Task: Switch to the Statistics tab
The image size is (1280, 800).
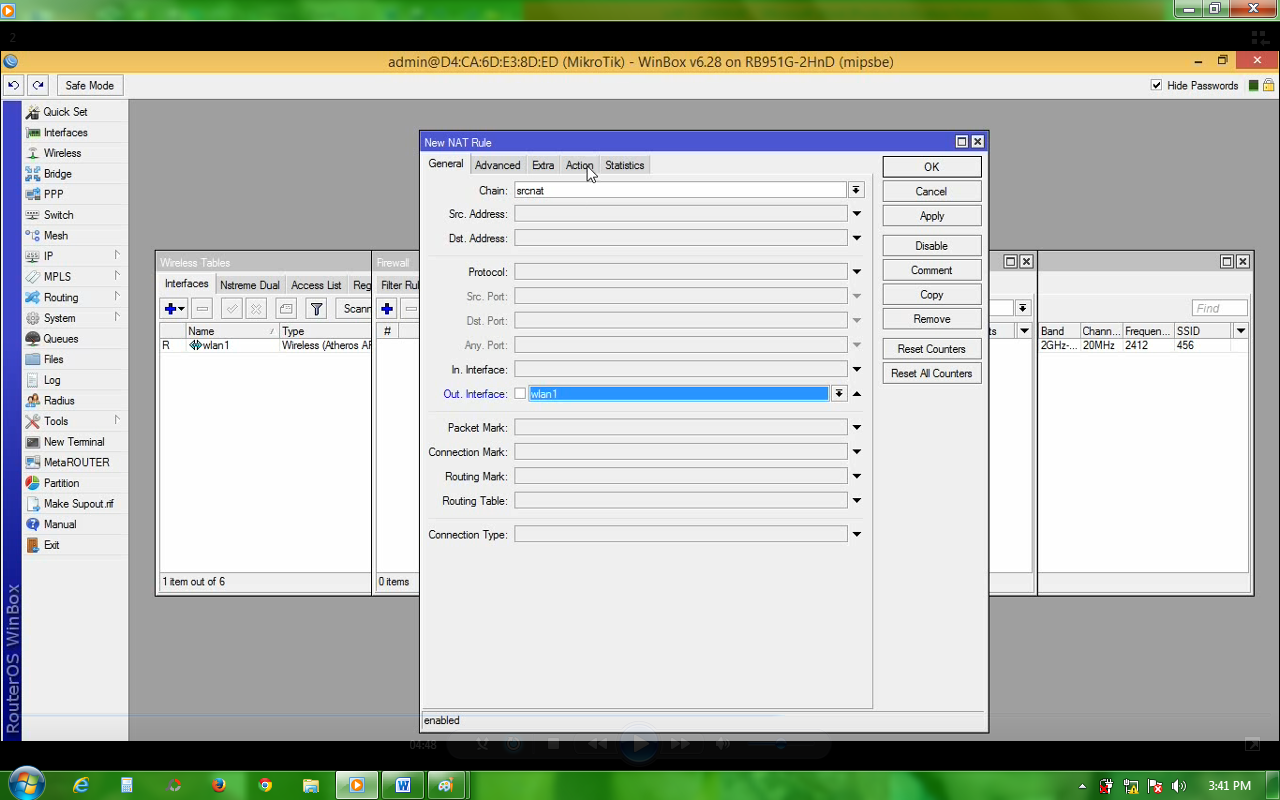Action: [625, 165]
